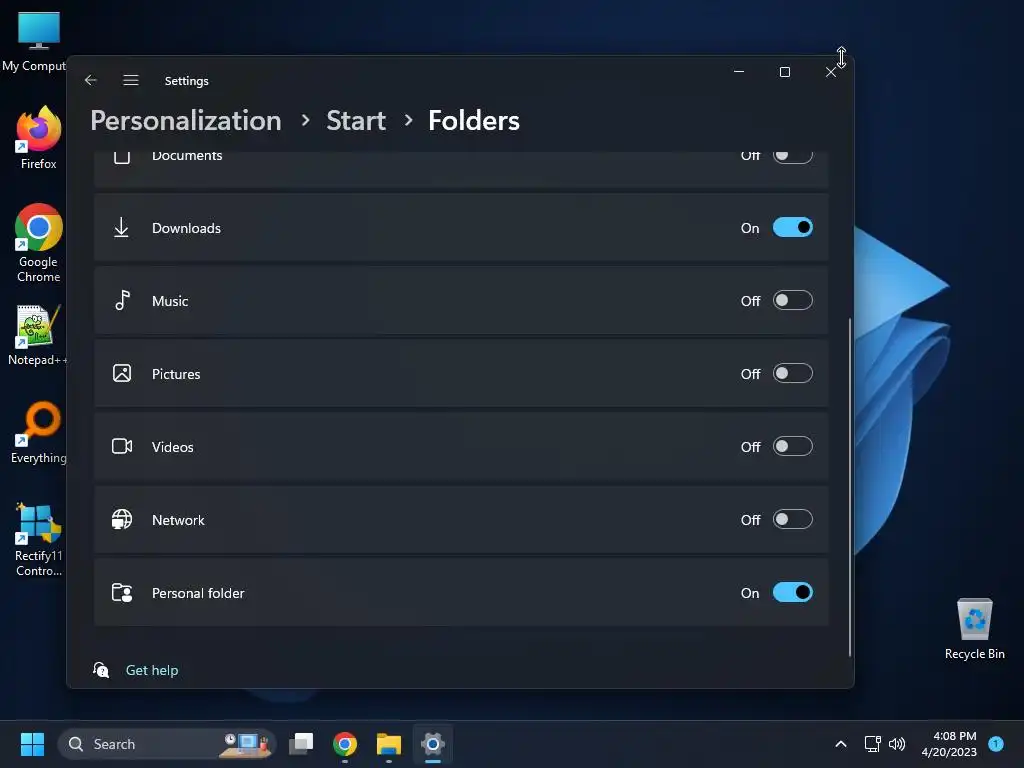
Task: Open the Settings navigation hamburger menu
Action: tap(131, 80)
